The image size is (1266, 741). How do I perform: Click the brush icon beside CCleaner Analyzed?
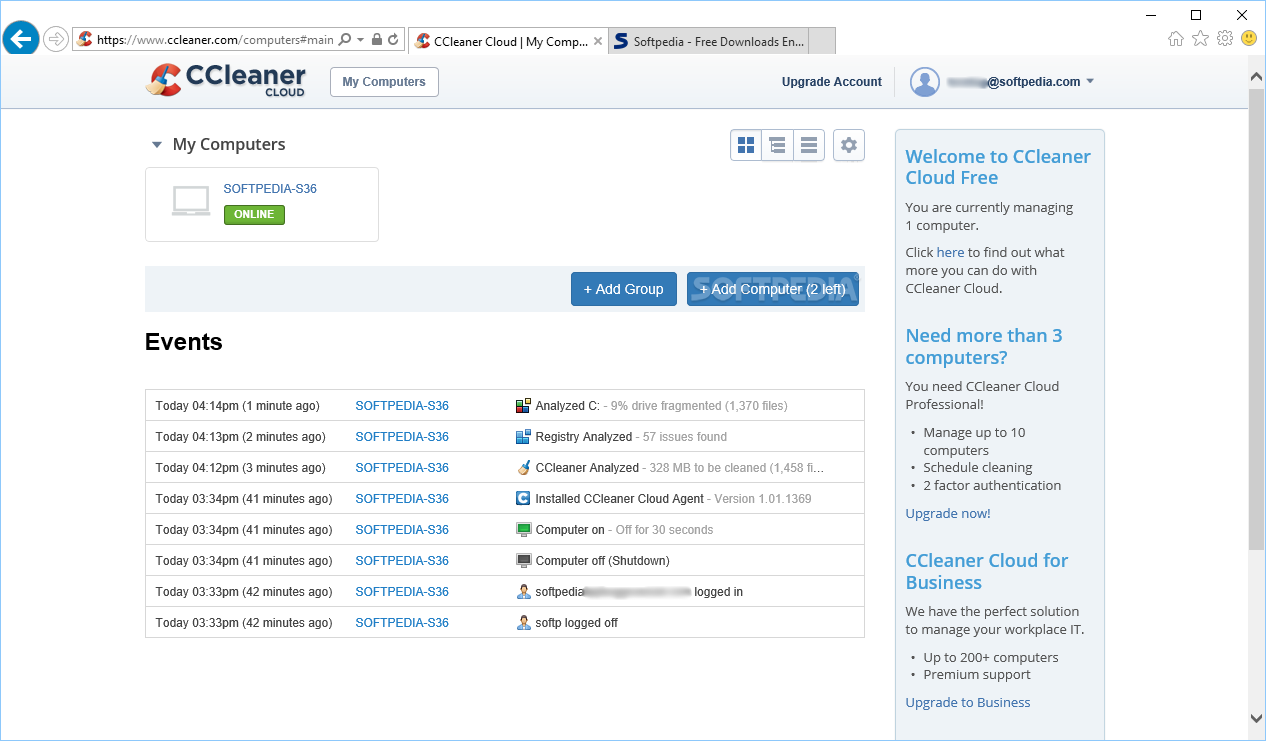[x=523, y=468]
